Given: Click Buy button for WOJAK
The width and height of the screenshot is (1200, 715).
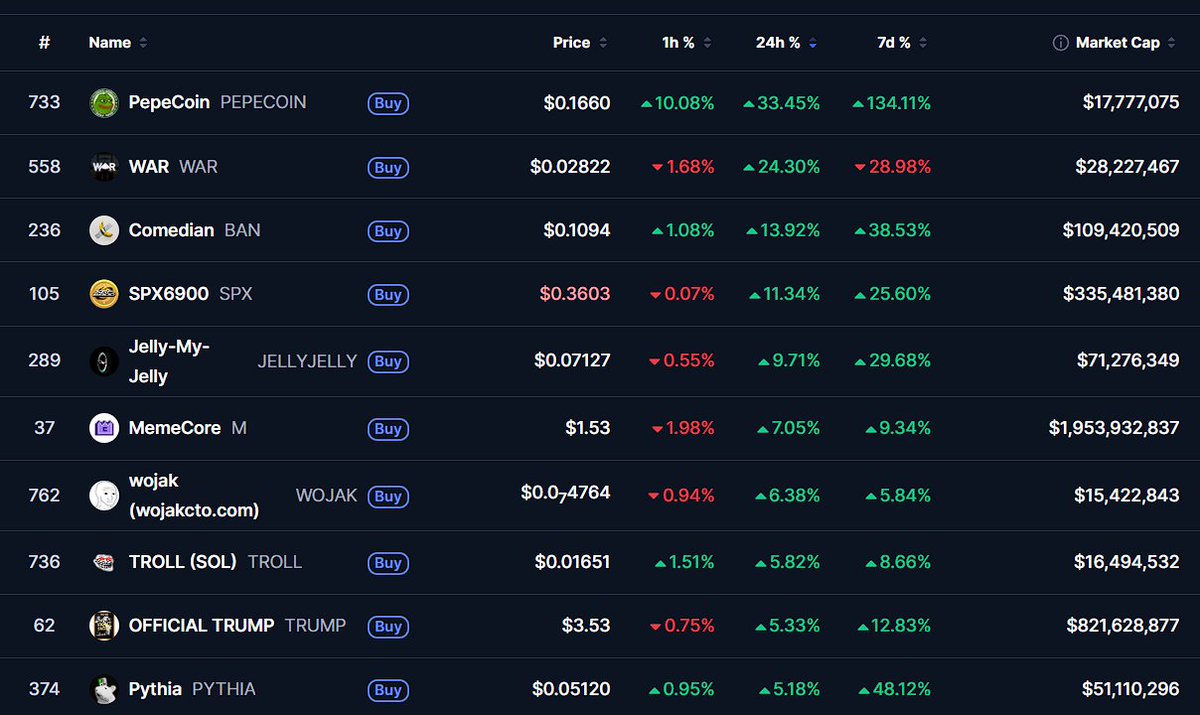Looking at the screenshot, I should [x=388, y=496].
